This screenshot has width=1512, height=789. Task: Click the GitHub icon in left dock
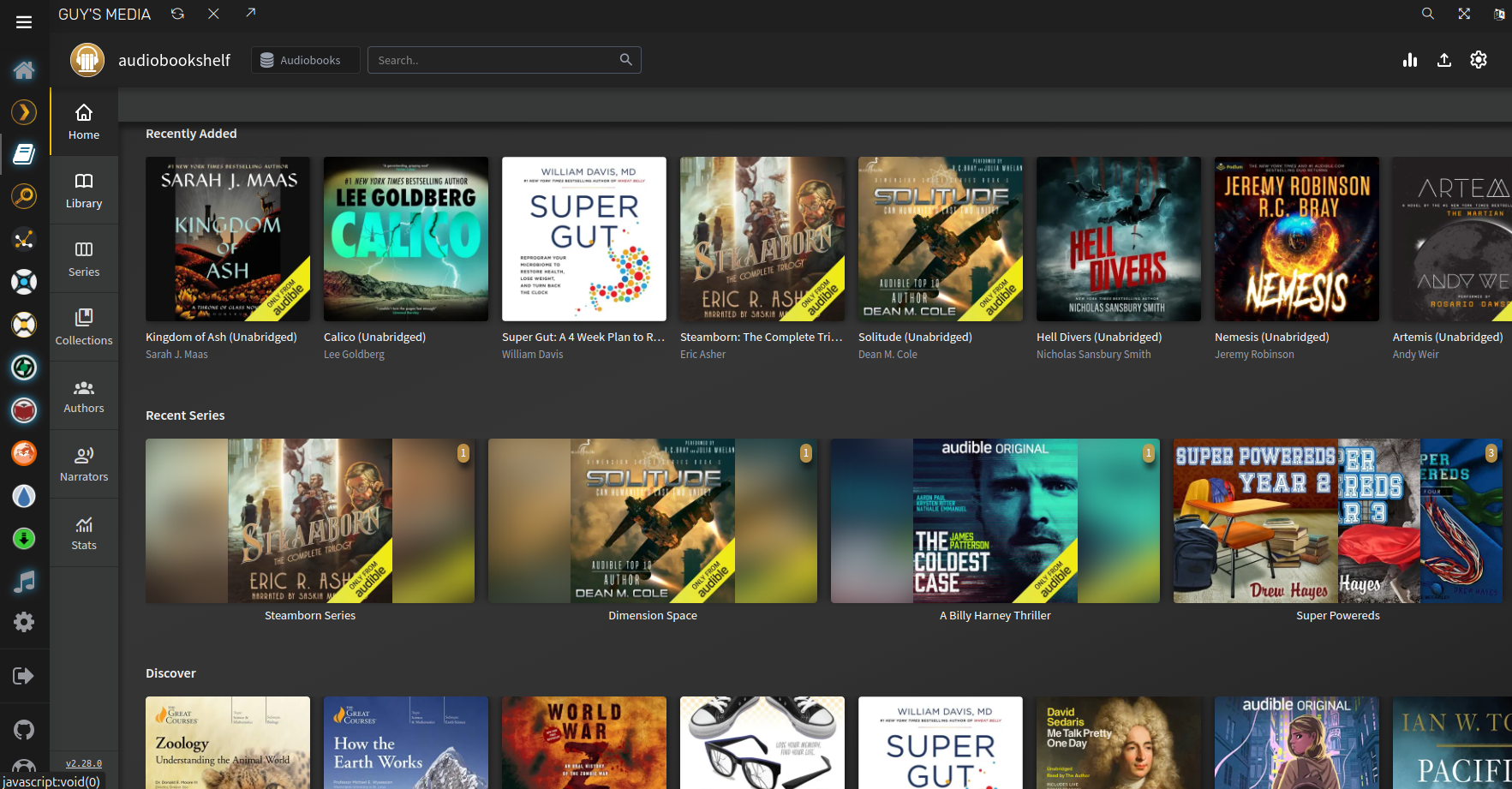(x=24, y=730)
